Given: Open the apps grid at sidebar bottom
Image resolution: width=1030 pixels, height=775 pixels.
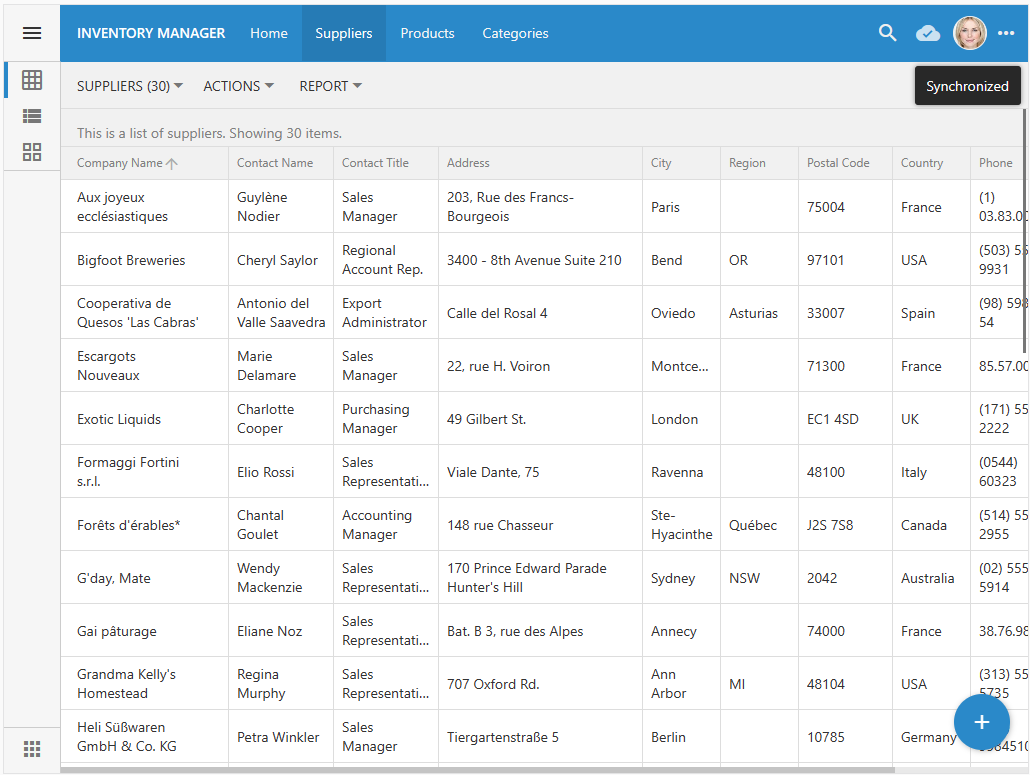Looking at the screenshot, I should (32, 749).
